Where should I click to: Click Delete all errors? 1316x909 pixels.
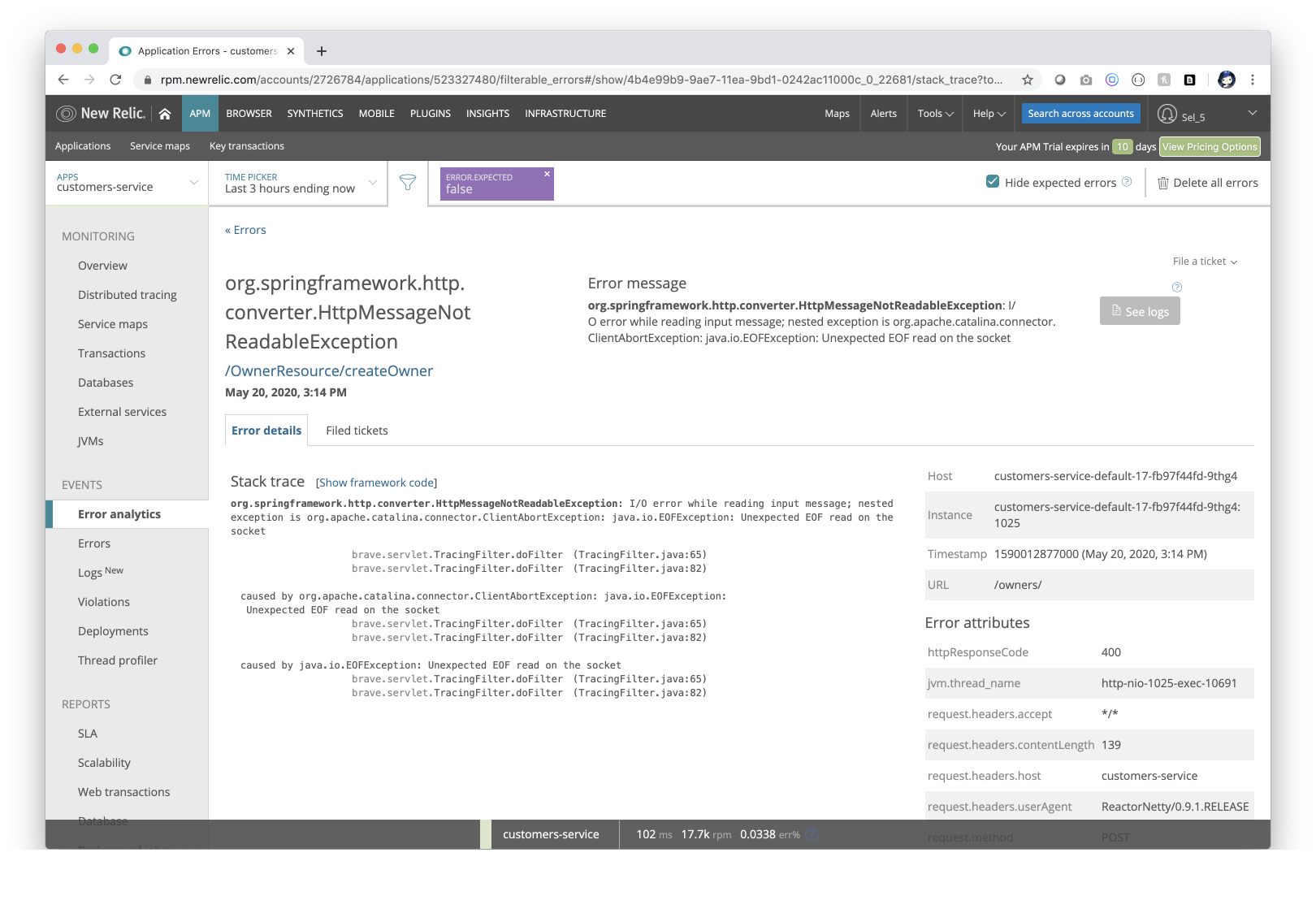click(x=1208, y=183)
